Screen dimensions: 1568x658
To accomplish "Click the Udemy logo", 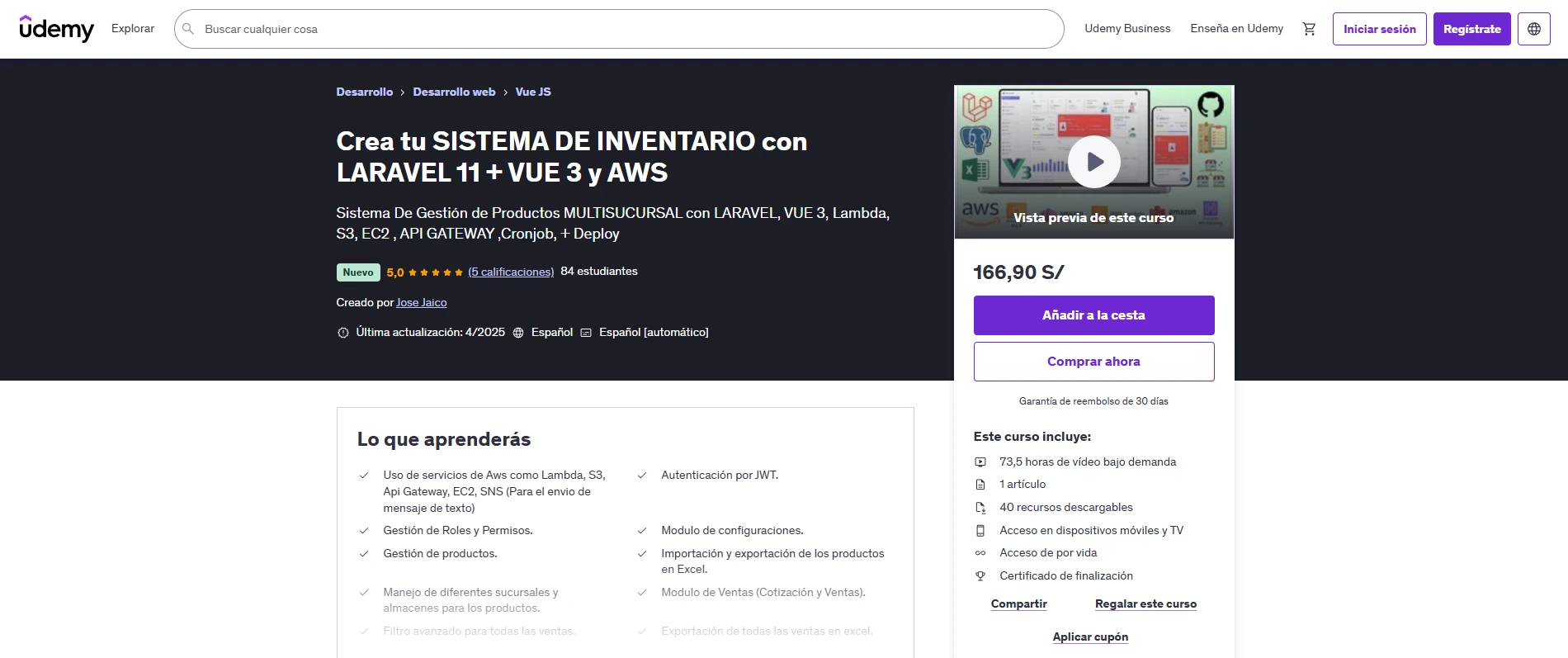I will 56,29.
